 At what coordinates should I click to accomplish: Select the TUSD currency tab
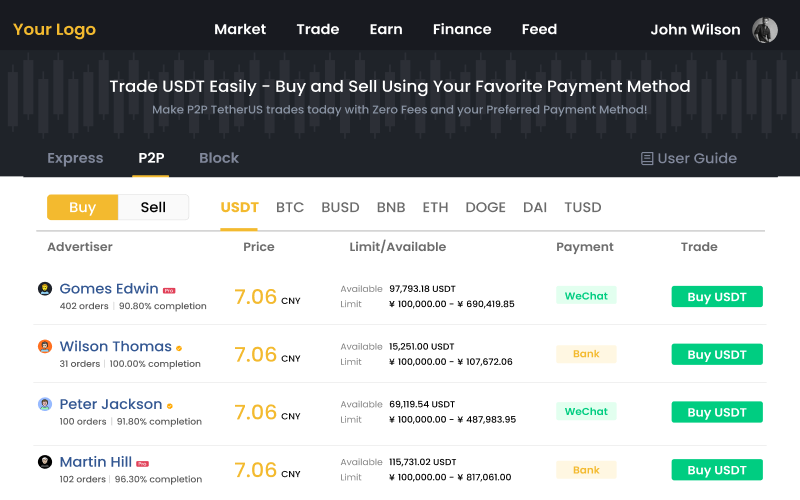pyautogui.click(x=583, y=207)
